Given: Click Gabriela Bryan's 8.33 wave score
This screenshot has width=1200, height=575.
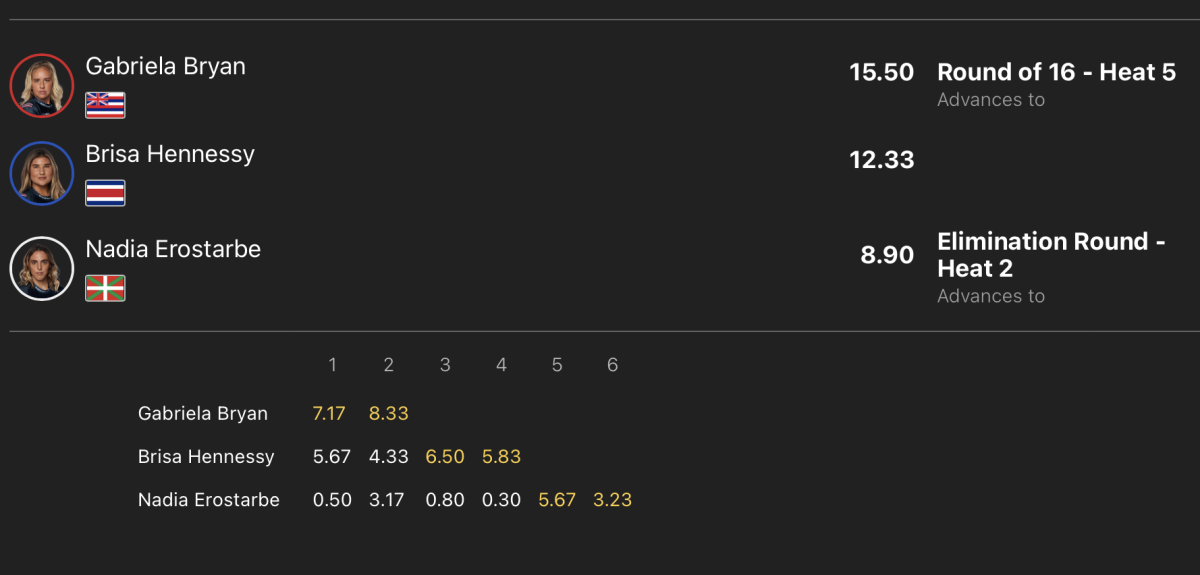Looking at the screenshot, I should [388, 413].
